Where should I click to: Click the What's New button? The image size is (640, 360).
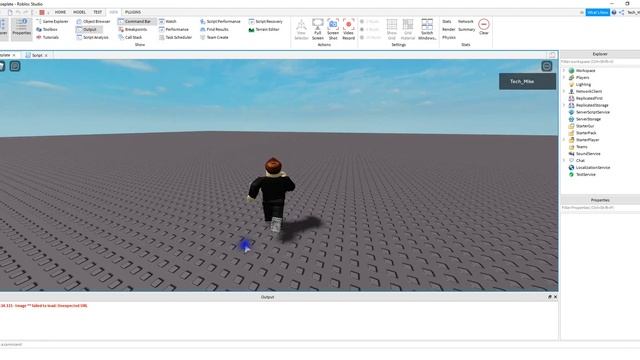click(x=598, y=13)
